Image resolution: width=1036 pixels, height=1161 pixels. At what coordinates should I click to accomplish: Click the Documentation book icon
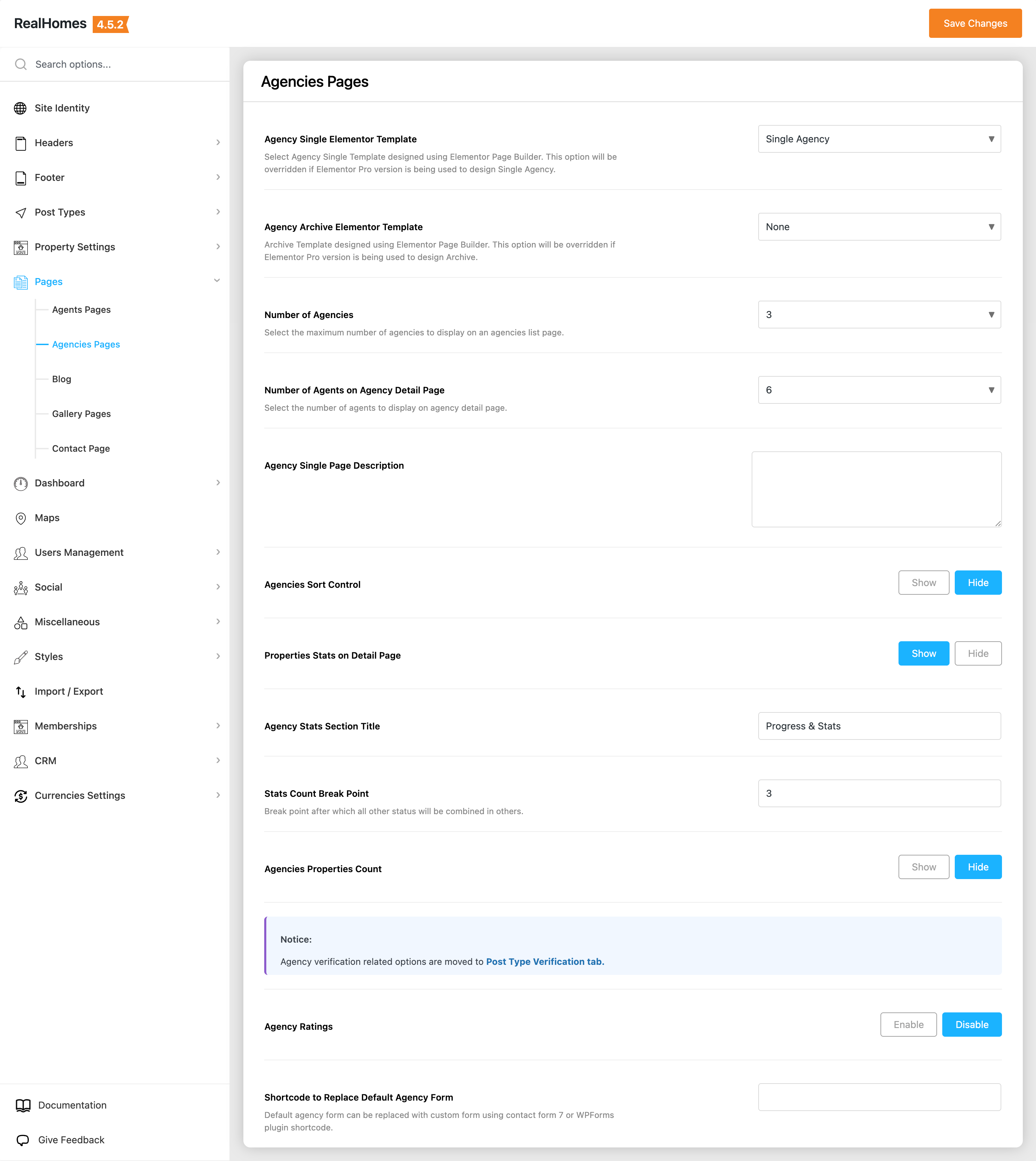click(23, 1105)
